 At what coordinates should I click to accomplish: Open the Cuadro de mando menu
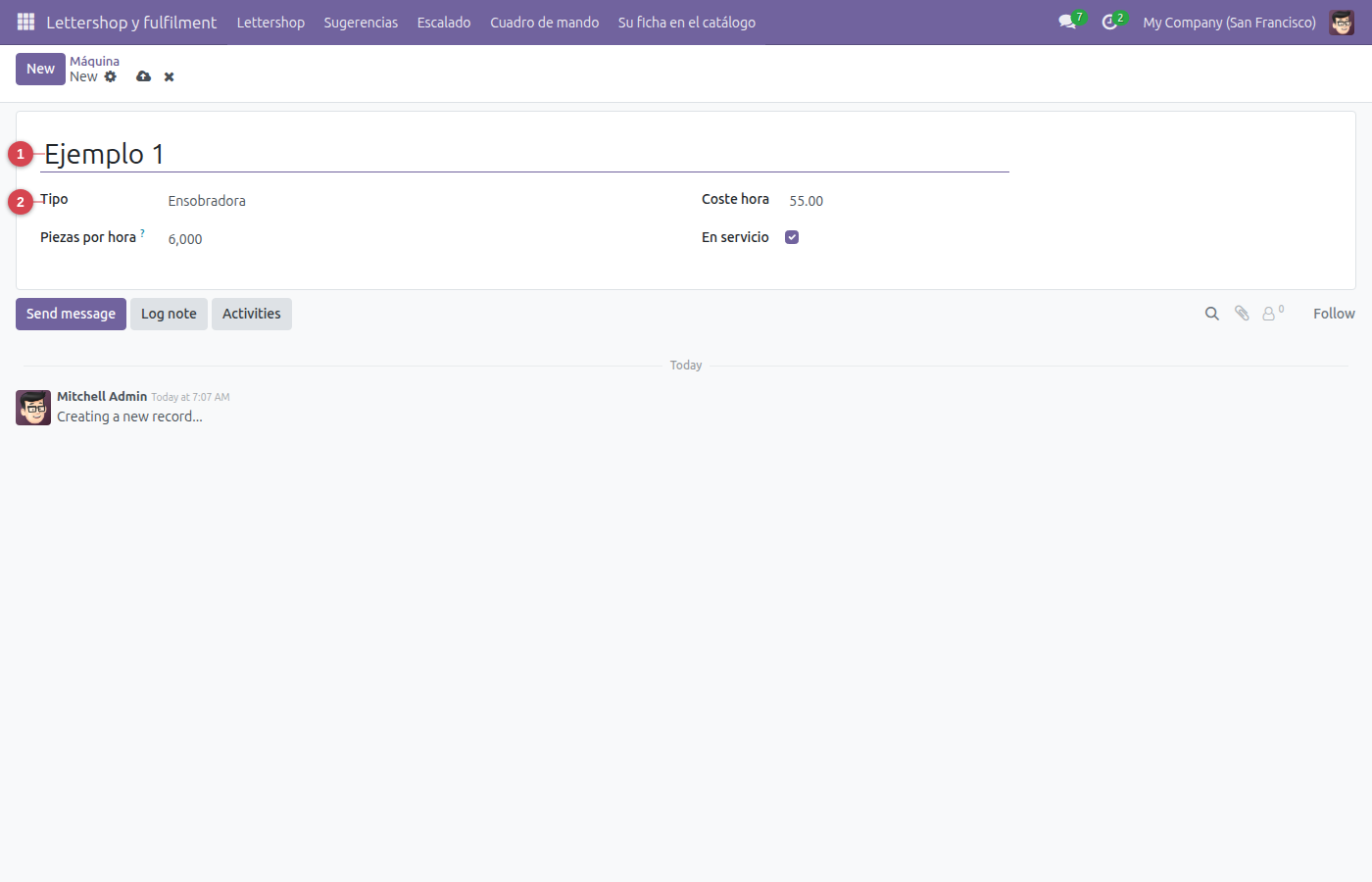click(544, 22)
